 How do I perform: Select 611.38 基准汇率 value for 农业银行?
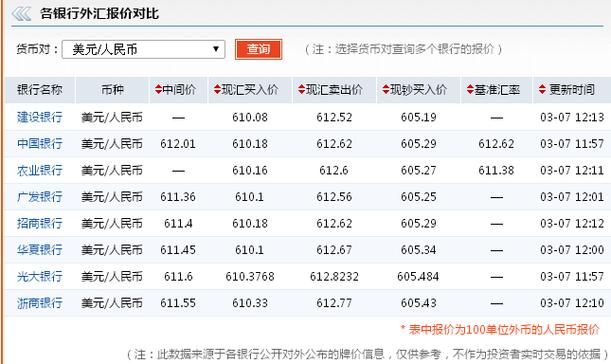[x=496, y=170]
